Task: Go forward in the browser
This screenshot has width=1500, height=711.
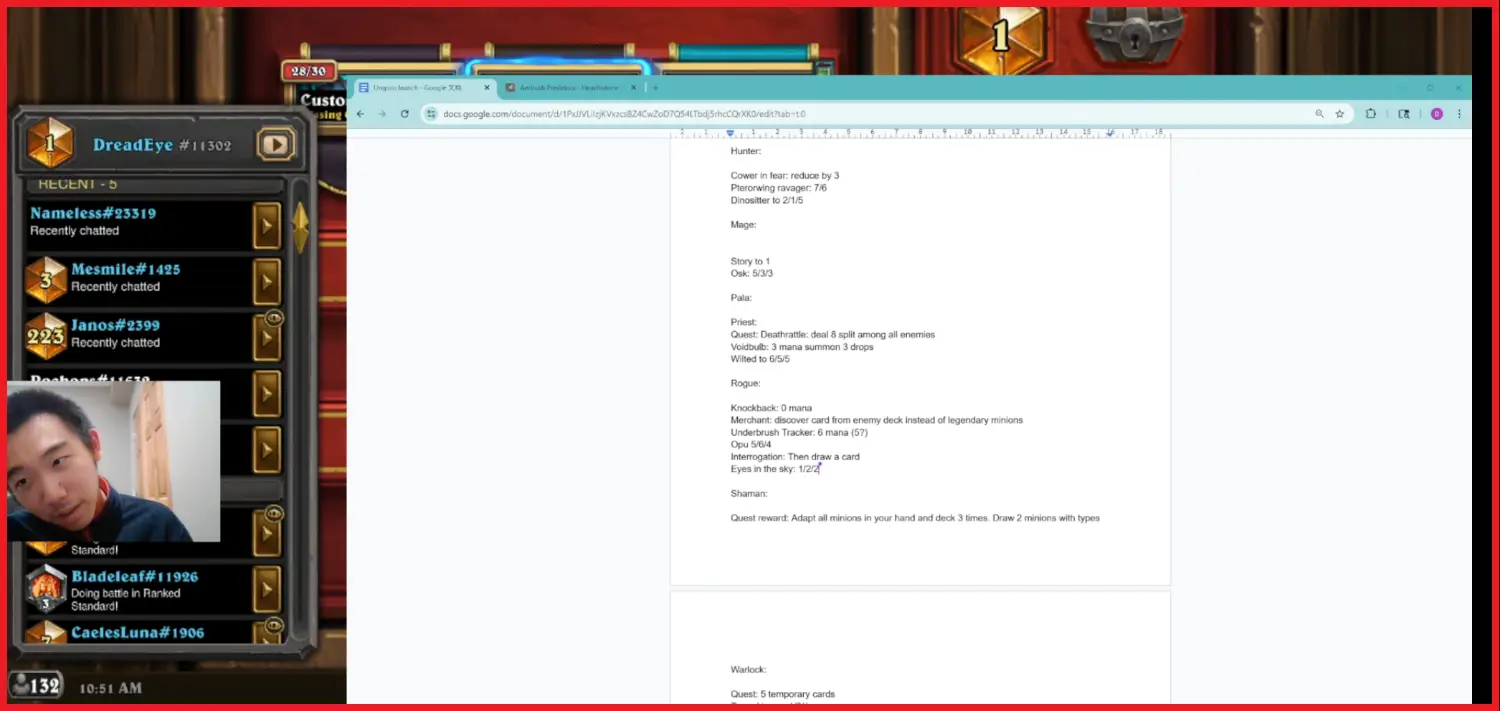Action: [382, 114]
